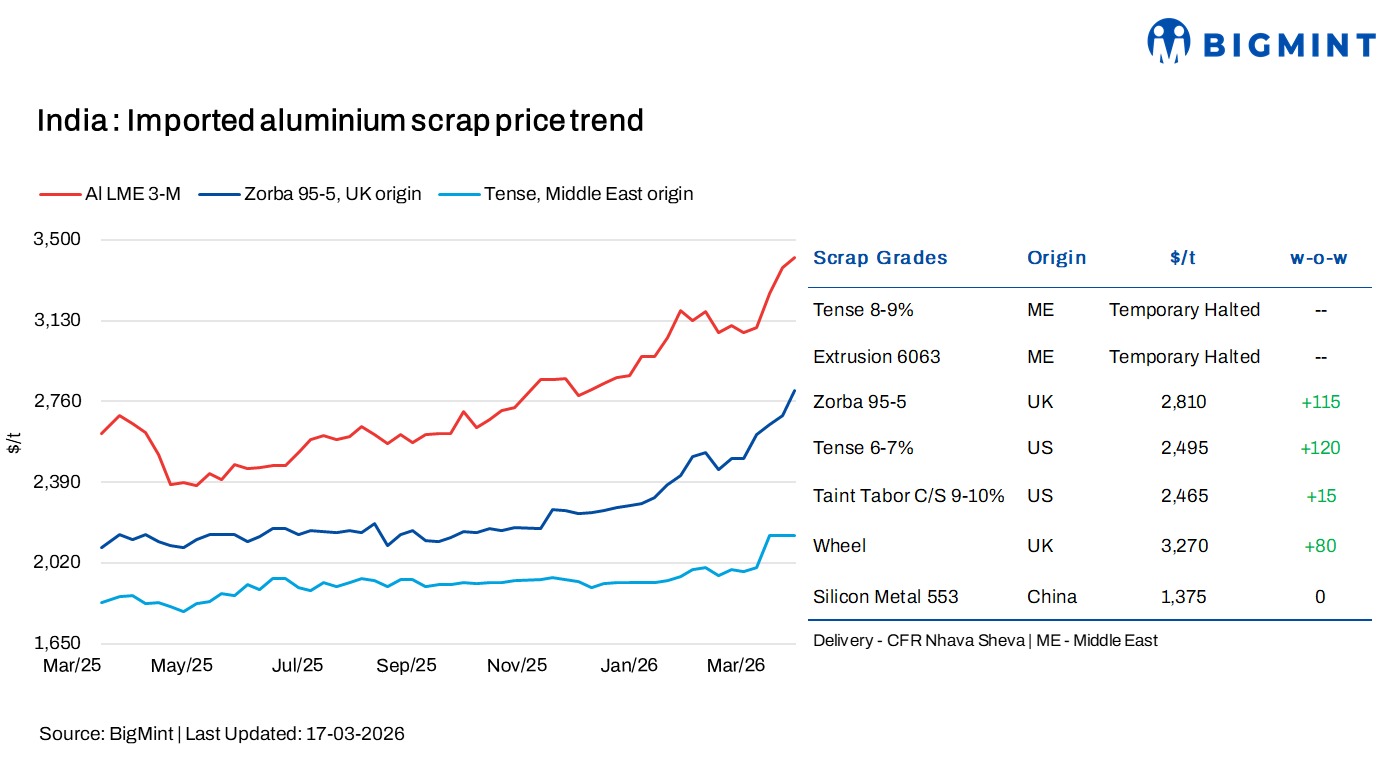The width and height of the screenshot is (1385, 765).
Task: Click the w-o-w column header
Action: (1319, 258)
